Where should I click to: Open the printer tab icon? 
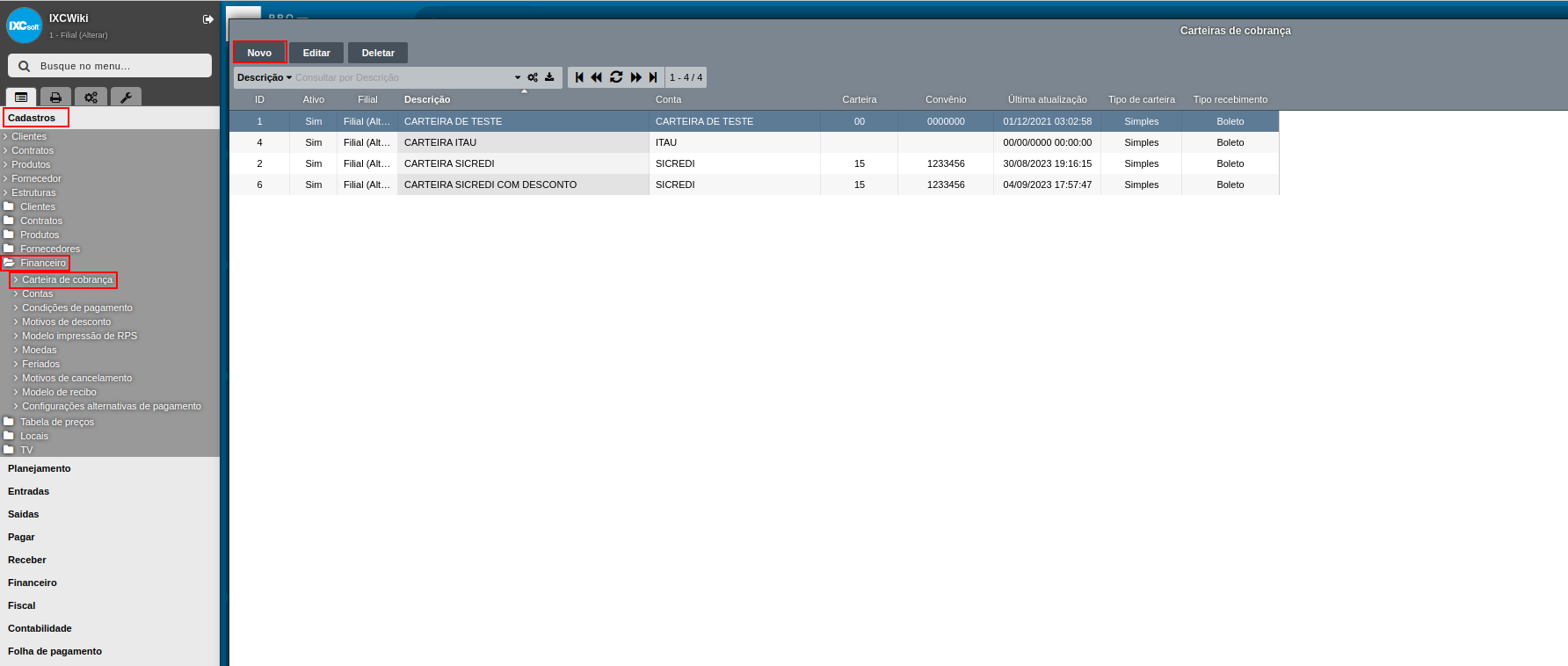pos(55,97)
